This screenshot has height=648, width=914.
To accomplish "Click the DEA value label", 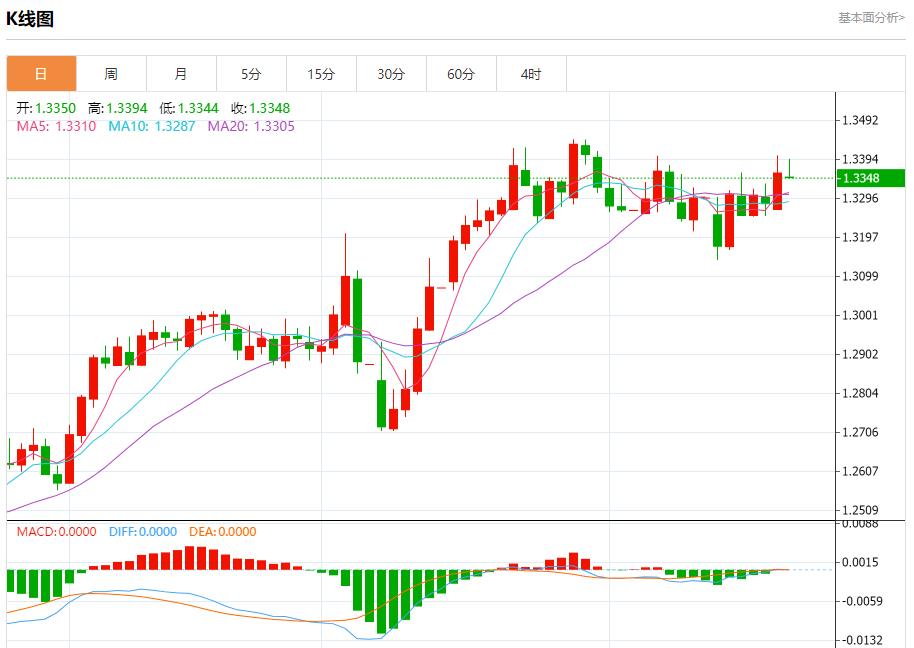I will click(222, 532).
